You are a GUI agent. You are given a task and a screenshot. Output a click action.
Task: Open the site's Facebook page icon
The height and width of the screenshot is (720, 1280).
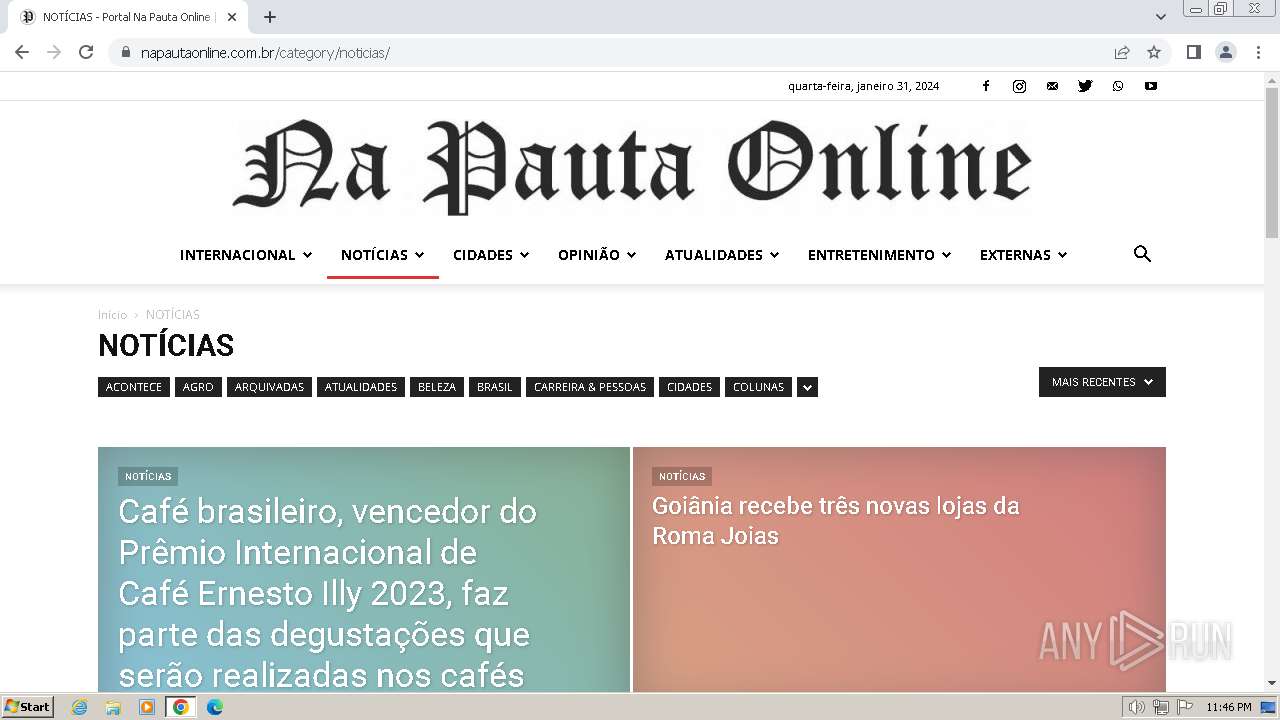(x=986, y=86)
